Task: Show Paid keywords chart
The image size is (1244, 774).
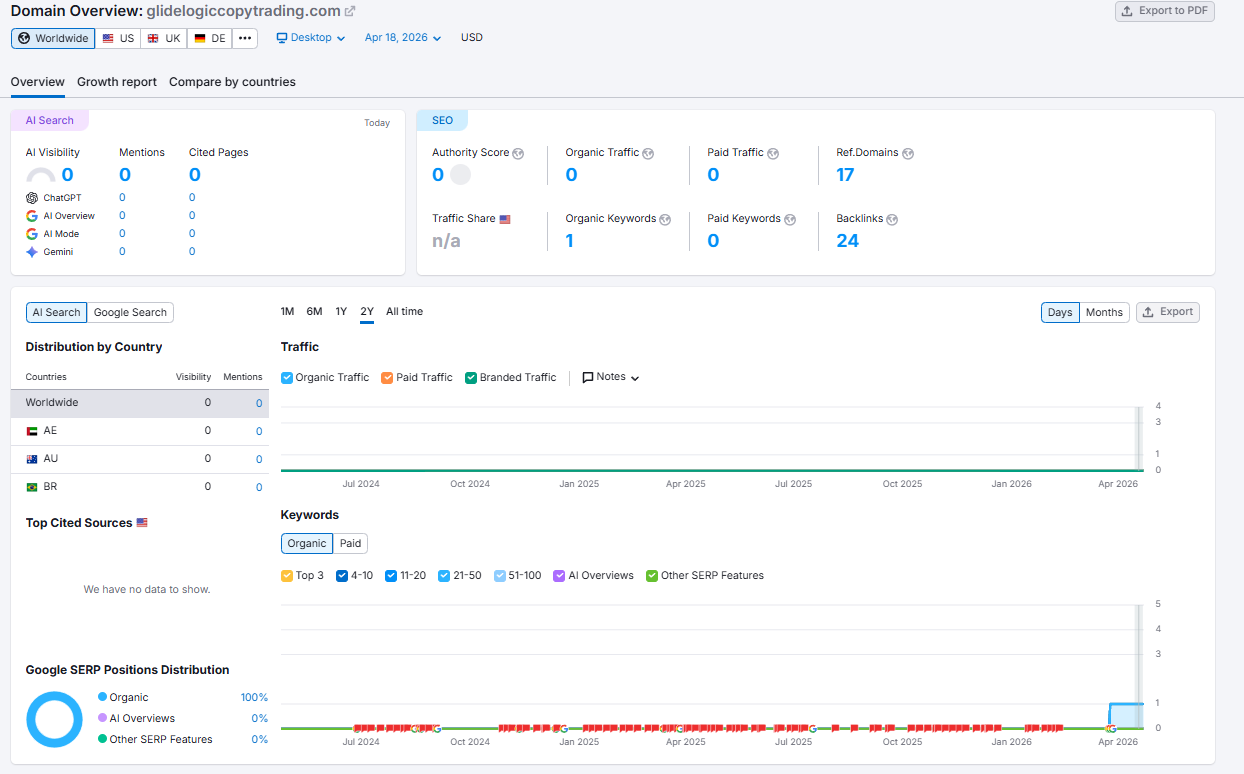Action: point(350,544)
